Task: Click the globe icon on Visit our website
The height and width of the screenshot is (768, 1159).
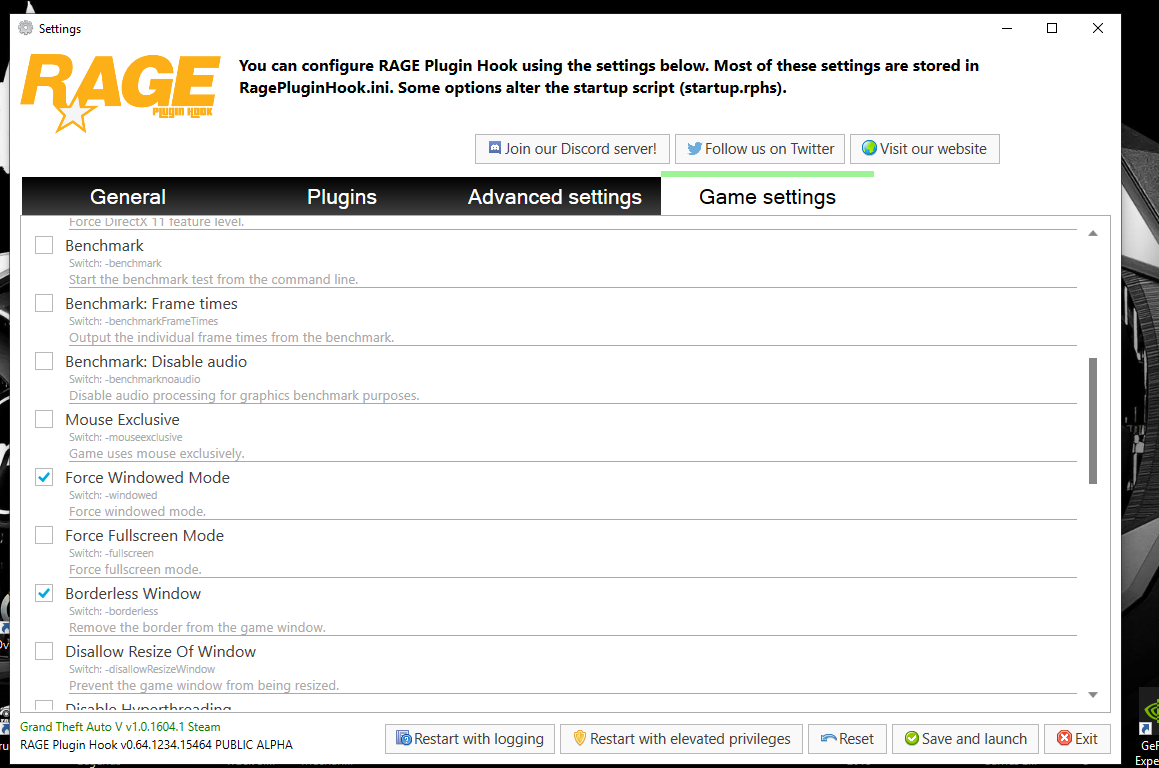Action: click(869, 148)
